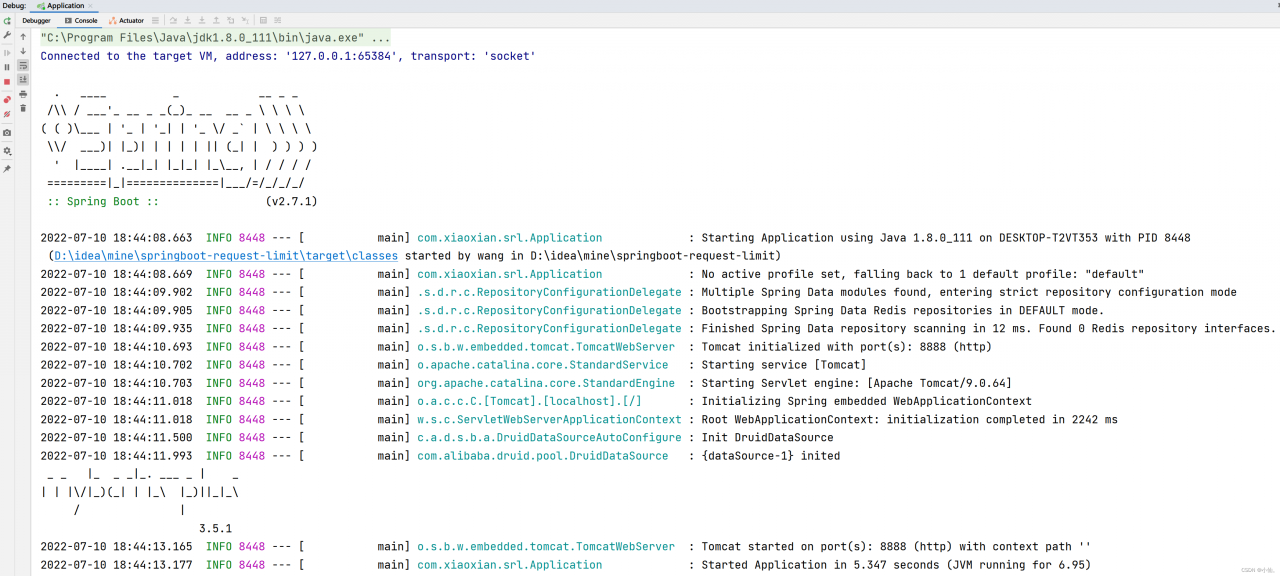This screenshot has width=1280, height=576.
Task: Click the Step Out icon
Action: [x=216, y=20]
